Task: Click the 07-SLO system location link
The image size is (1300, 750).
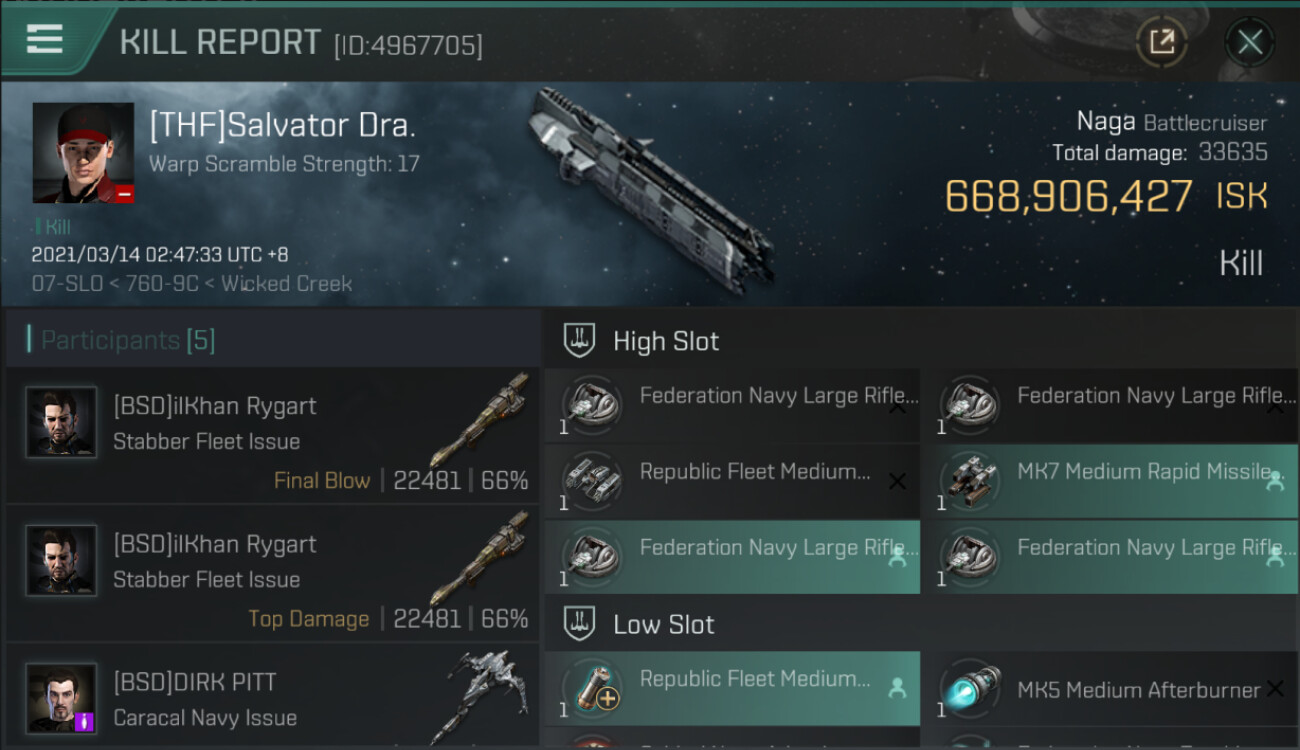Action: coord(67,284)
